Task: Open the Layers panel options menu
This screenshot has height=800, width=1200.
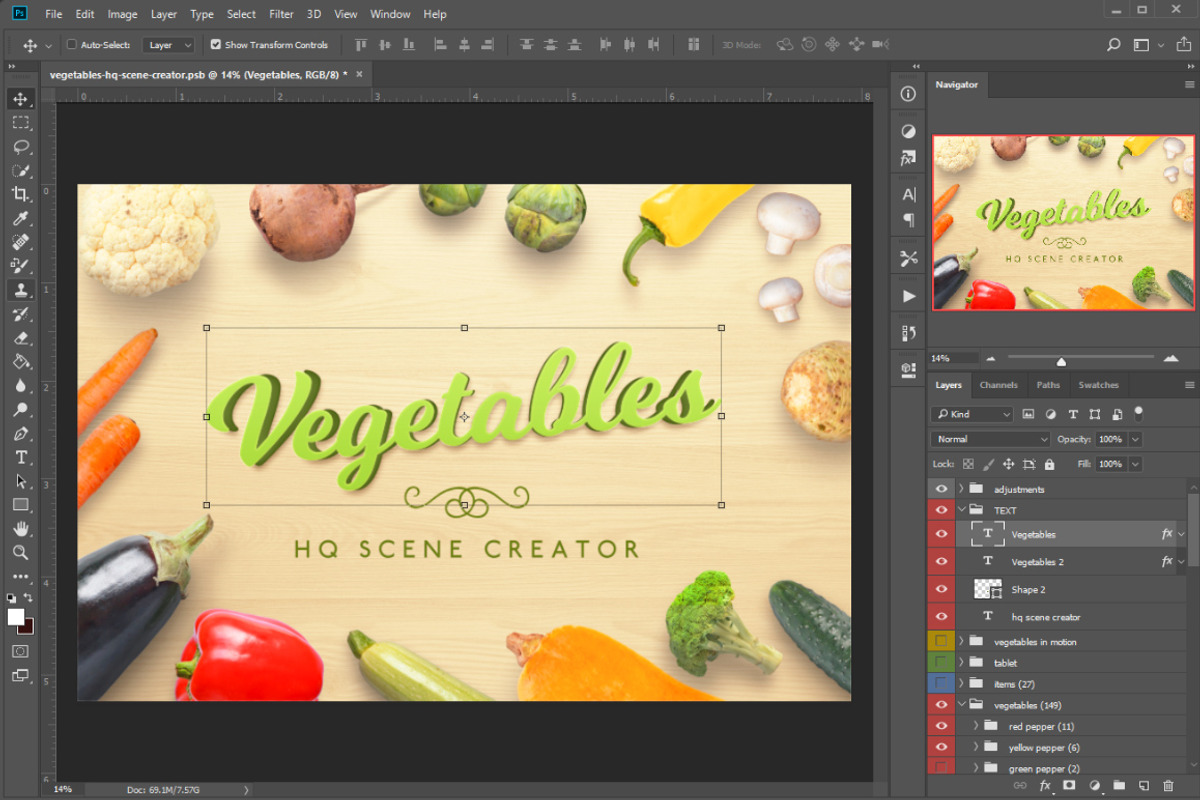Action: (x=1189, y=385)
